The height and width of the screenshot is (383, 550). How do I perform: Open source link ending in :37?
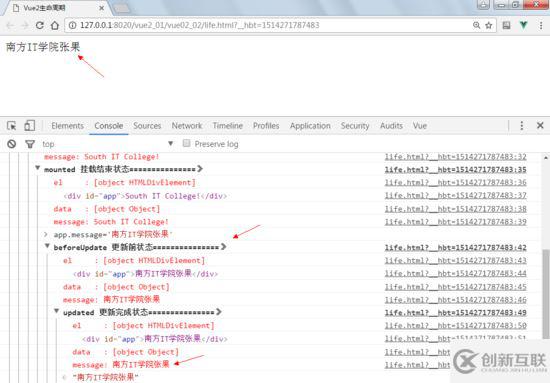(456, 195)
